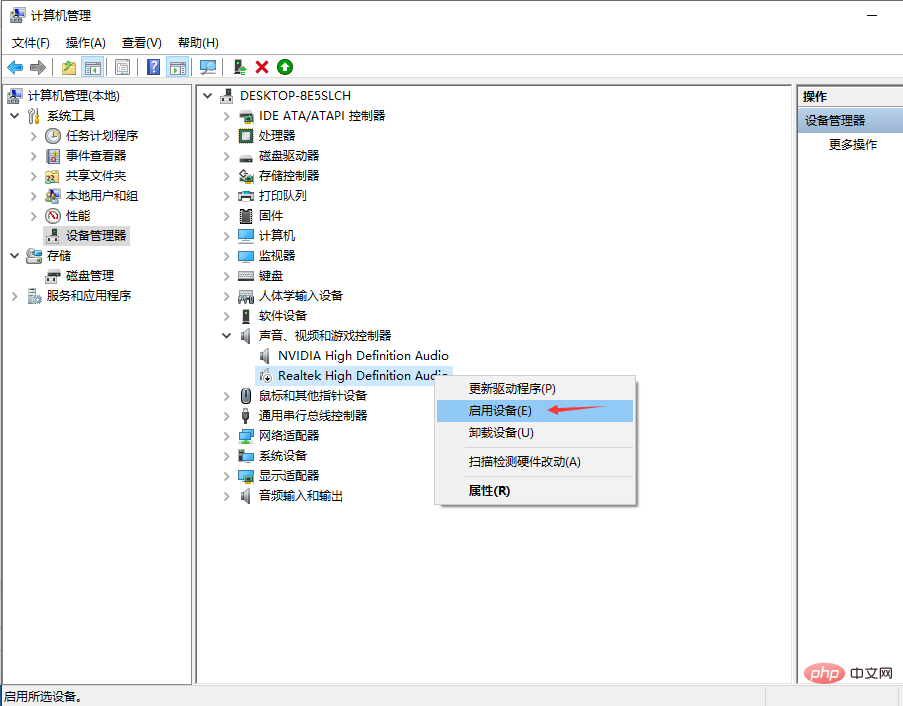The height and width of the screenshot is (706, 903).
Task: Choose 启用设备(E) from context menu
Action: tap(535, 411)
